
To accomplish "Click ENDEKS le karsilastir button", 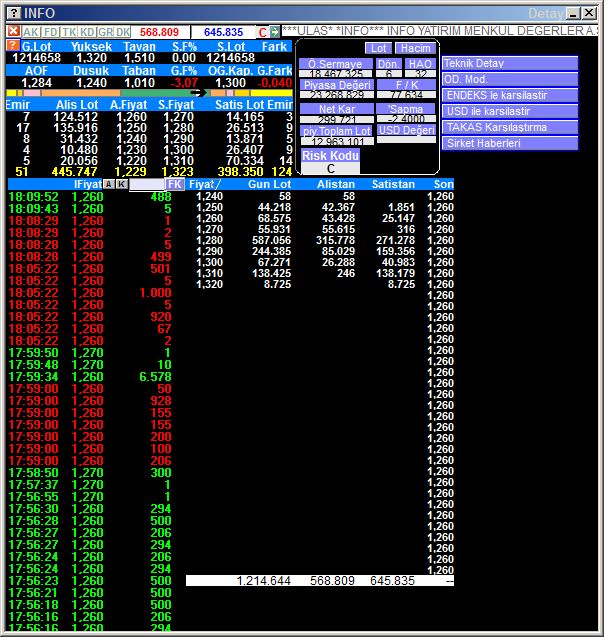I will pos(510,95).
